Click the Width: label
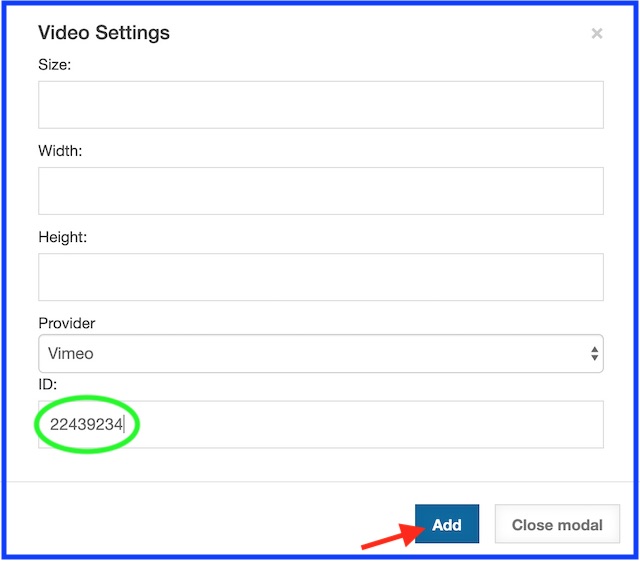This screenshot has height=562, width=640. pyautogui.click(x=59, y=151)
